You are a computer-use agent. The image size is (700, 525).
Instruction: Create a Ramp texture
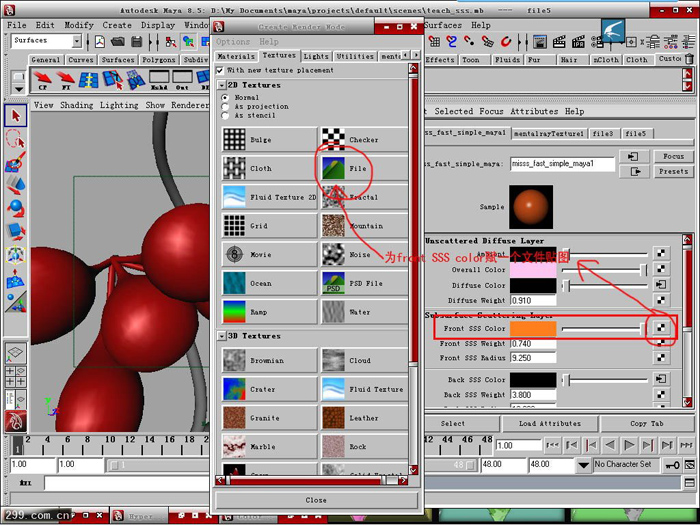[x=269, y=312]
